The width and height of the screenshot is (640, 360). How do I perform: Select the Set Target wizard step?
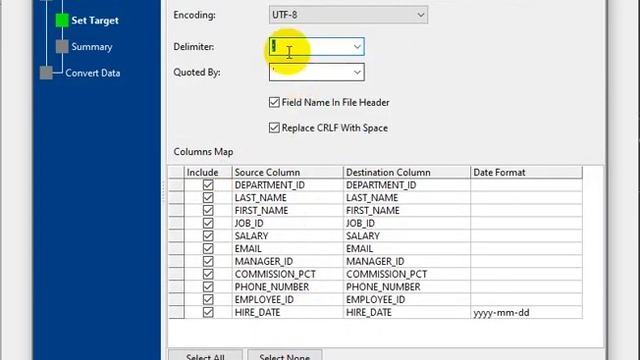point(95,20)
